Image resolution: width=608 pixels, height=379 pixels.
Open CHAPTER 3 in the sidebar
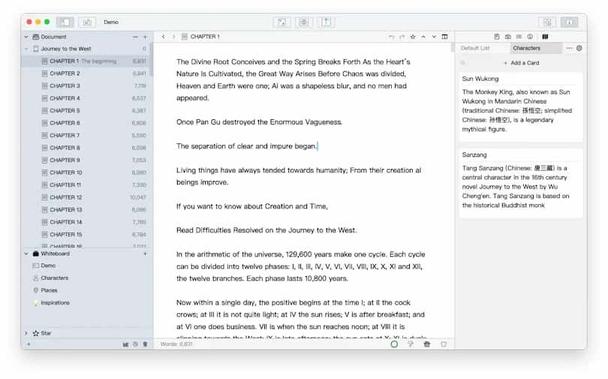tap(86, 86)
